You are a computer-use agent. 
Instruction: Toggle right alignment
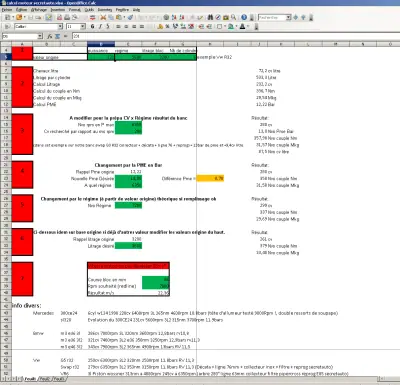tap(134, 26)
